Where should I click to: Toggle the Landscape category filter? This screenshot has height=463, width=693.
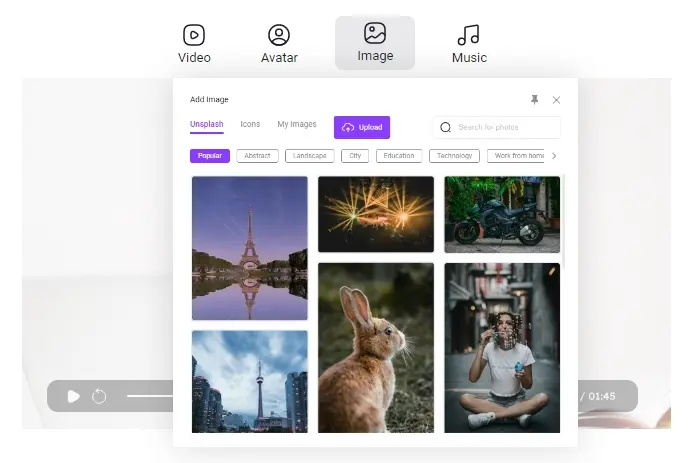point(309,156)
